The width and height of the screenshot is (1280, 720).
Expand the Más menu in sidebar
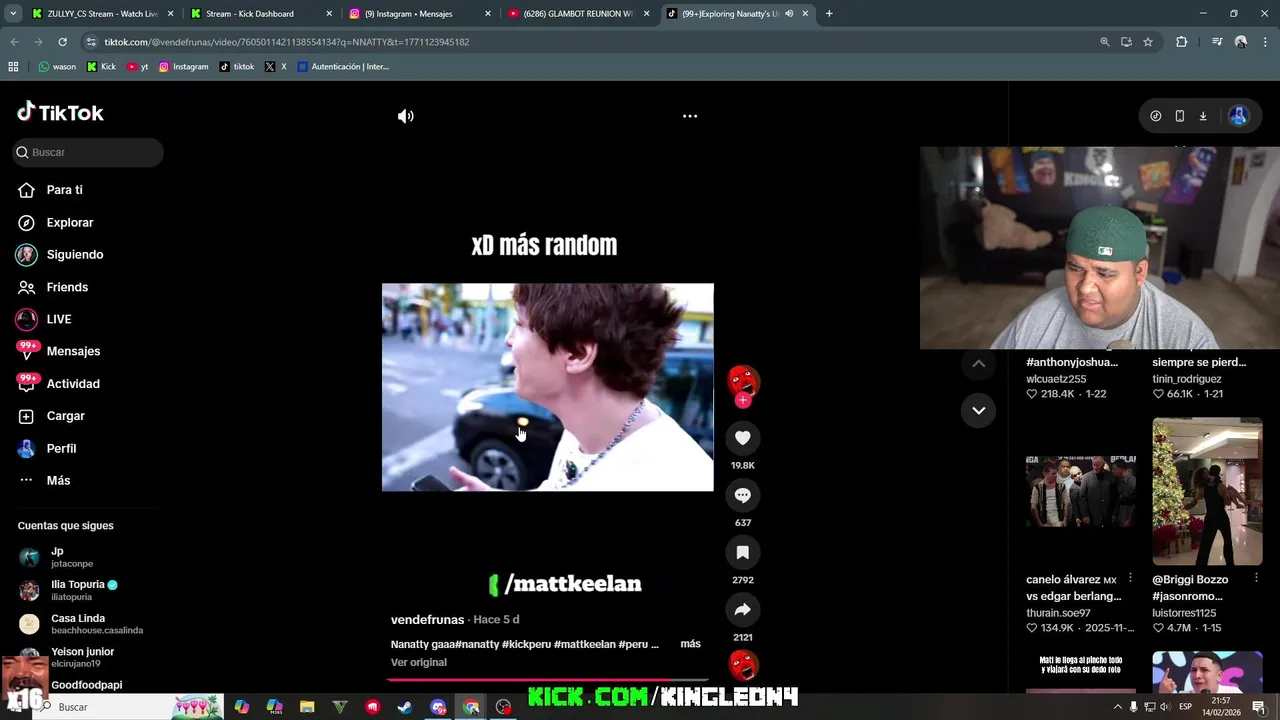[x=58, y=480]
